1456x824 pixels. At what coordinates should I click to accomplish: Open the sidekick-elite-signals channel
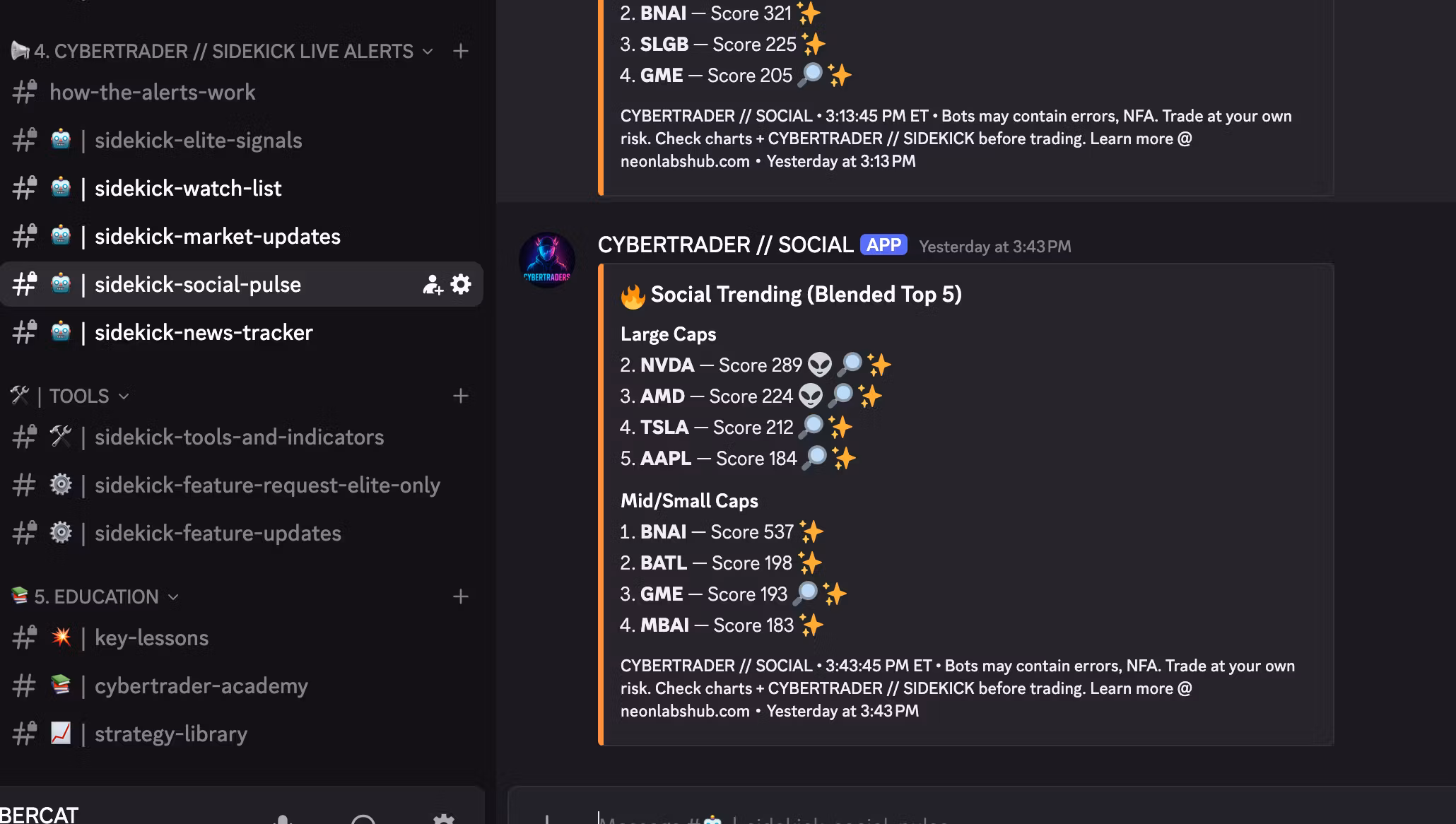tap(198, 140)
